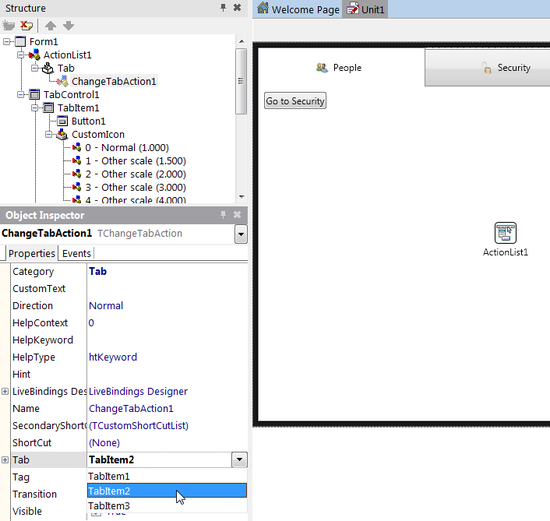Select '0 - Normal (1.000)' tree item

(127, 148)
